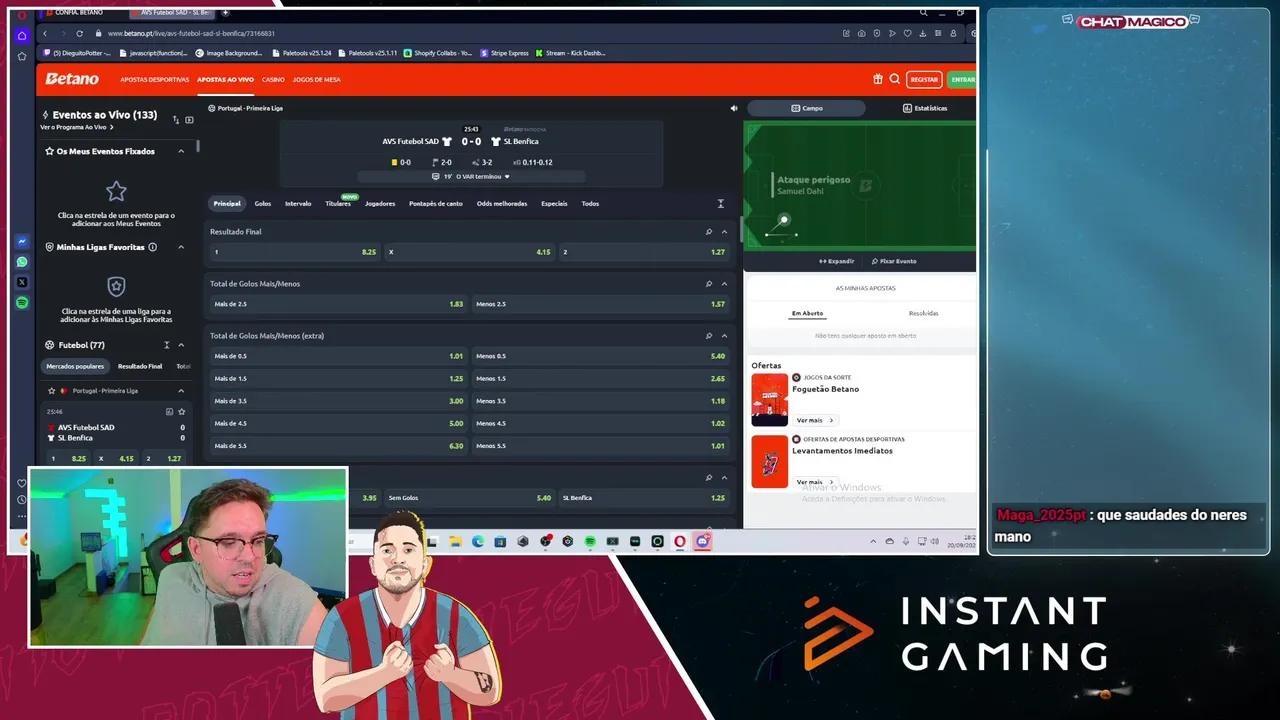Favorite Portugal - Primeira Liga with star
Viewport: 1280px width, 720px height.
coord(52,391)
